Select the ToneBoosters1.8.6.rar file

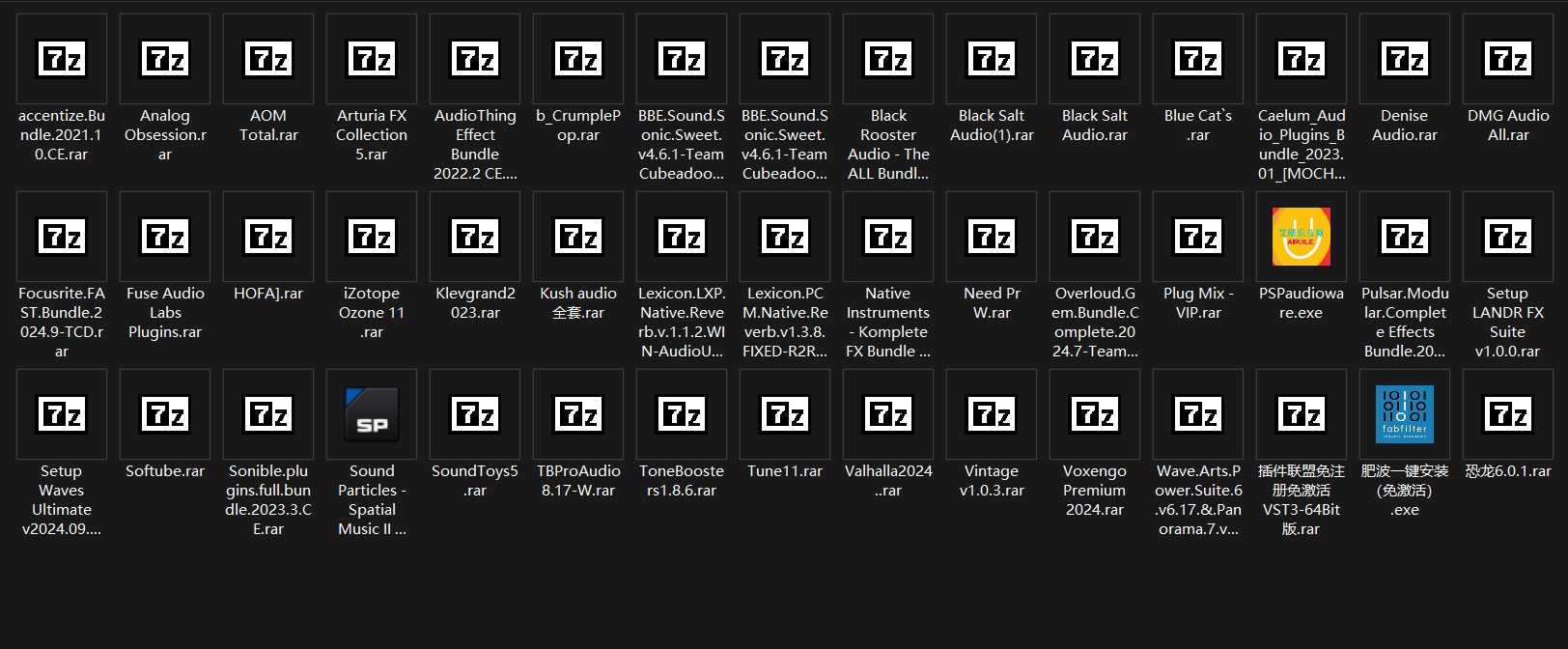tap(682, 414)
